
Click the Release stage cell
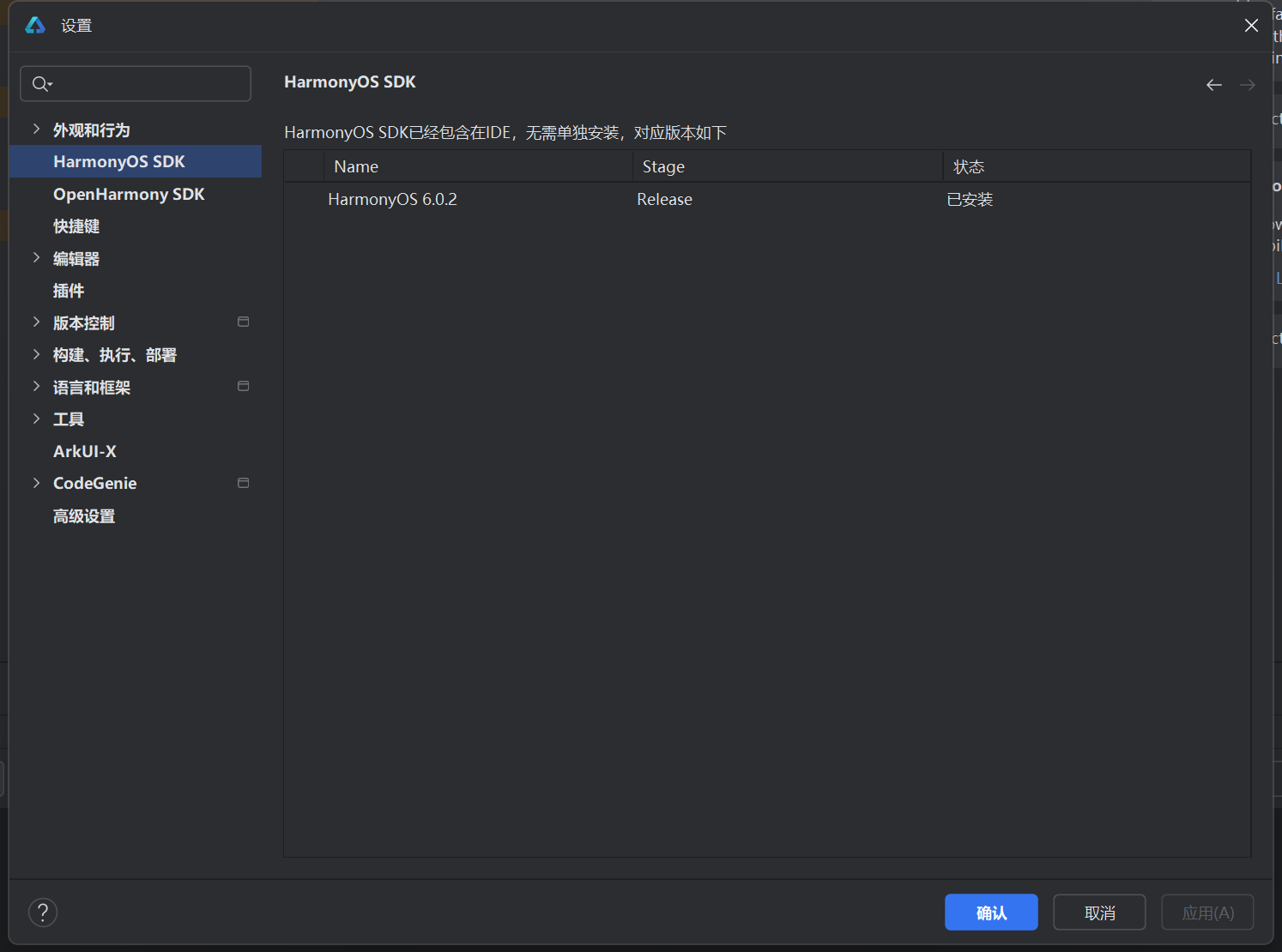(664, 199)
